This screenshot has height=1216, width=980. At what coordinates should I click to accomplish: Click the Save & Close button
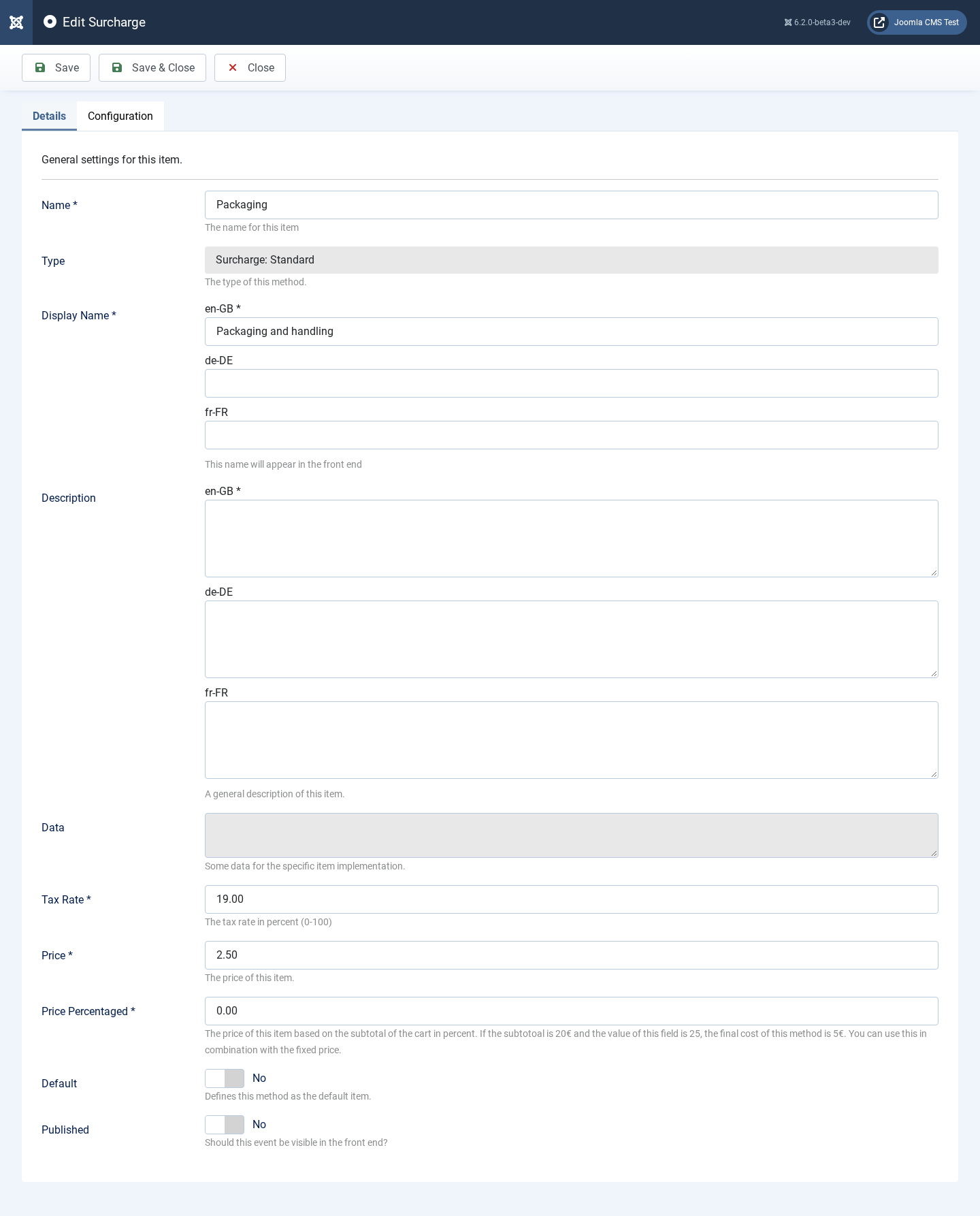[x=152, y=68]
